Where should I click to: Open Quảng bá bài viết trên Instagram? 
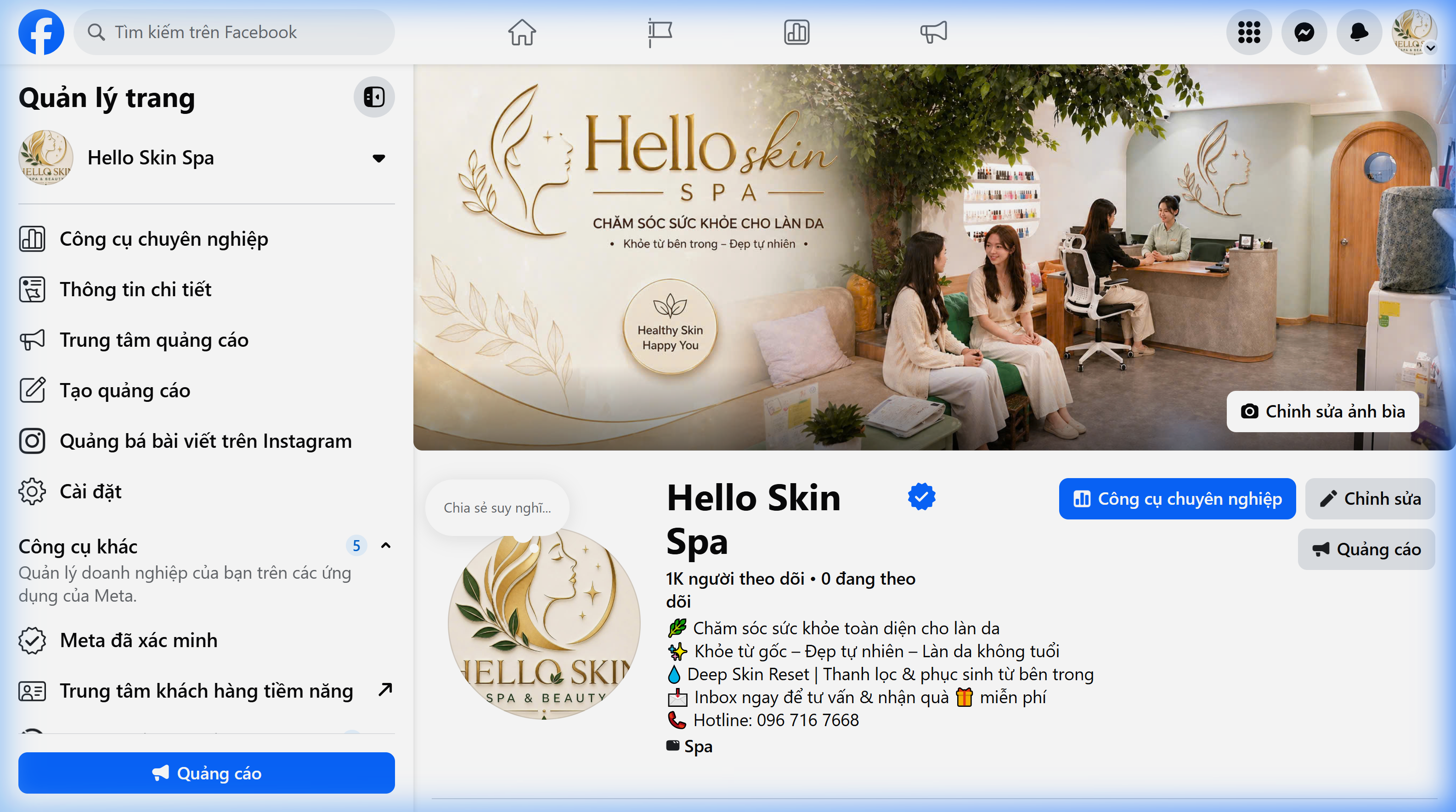coord(206,441)
